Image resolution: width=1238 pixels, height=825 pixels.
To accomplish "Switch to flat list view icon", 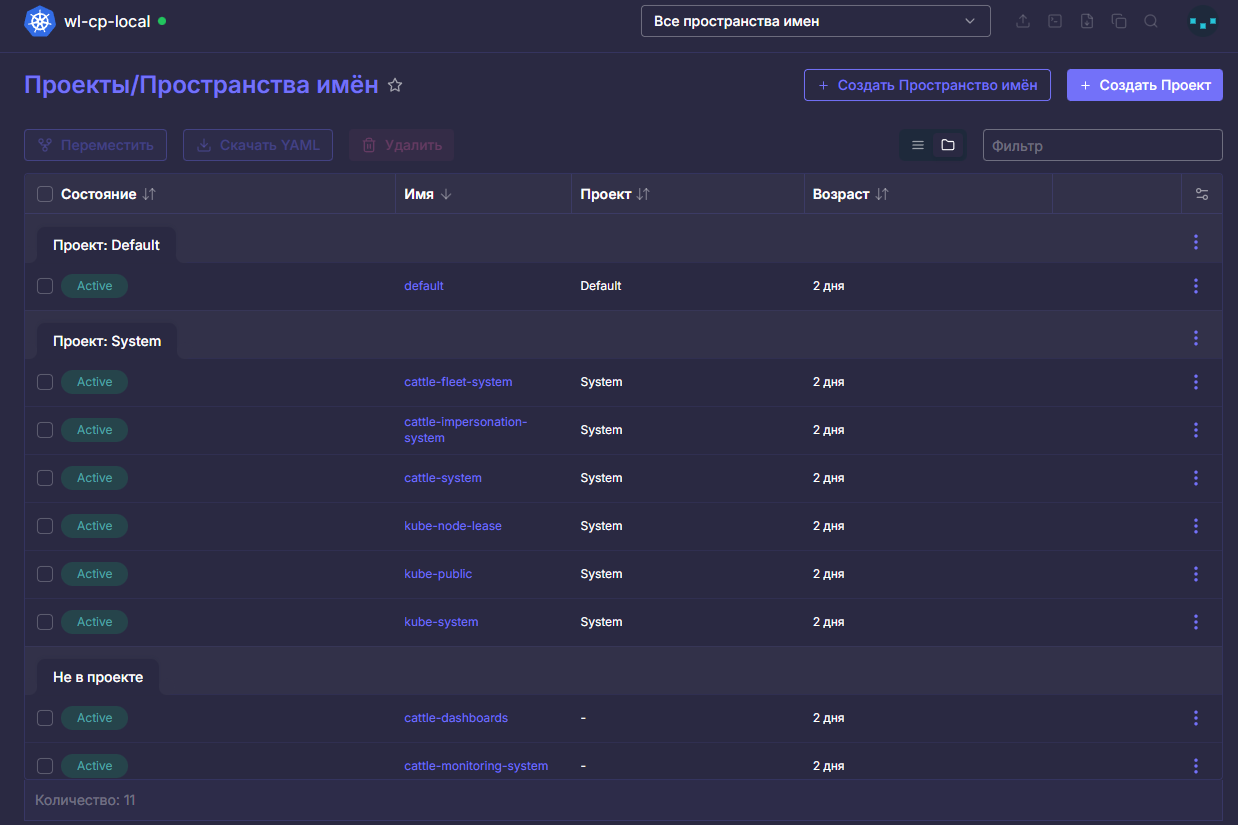I will (918, 145).
